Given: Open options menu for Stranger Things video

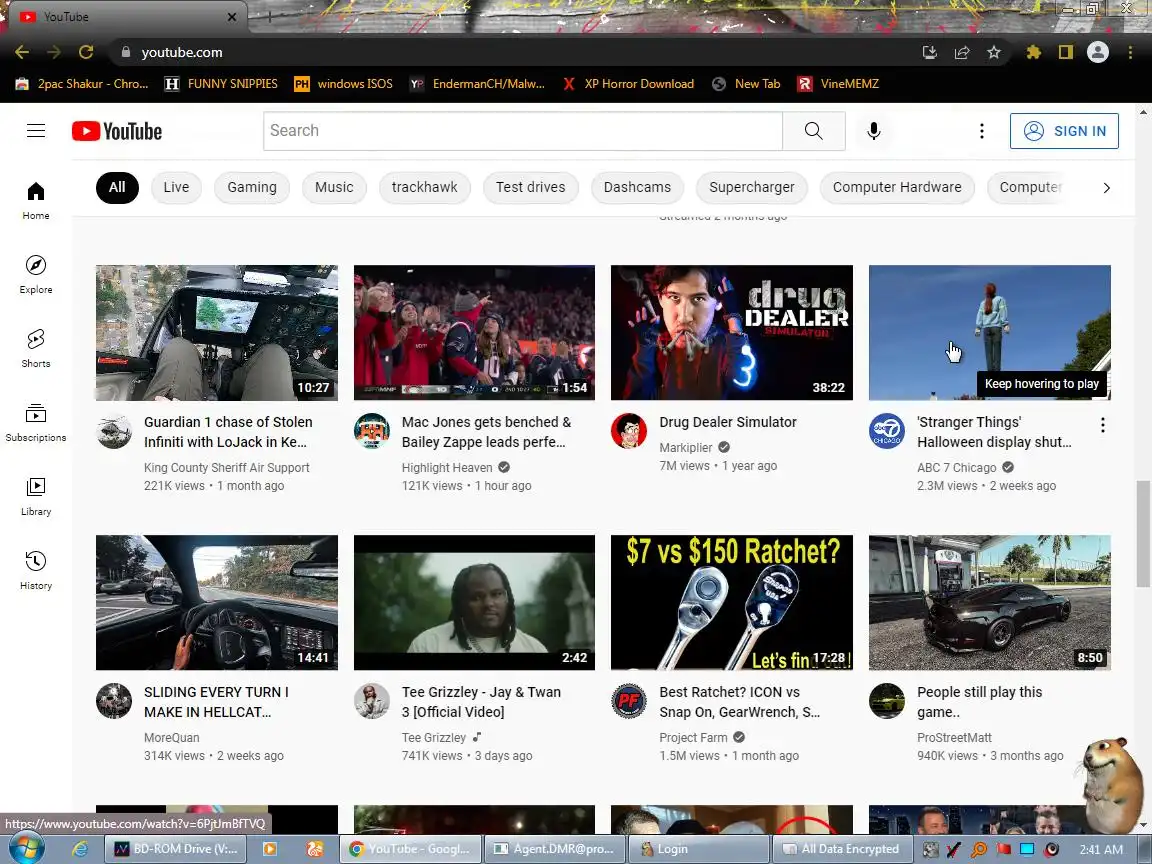Looking at the screenshot, I should coord(1103,425).
